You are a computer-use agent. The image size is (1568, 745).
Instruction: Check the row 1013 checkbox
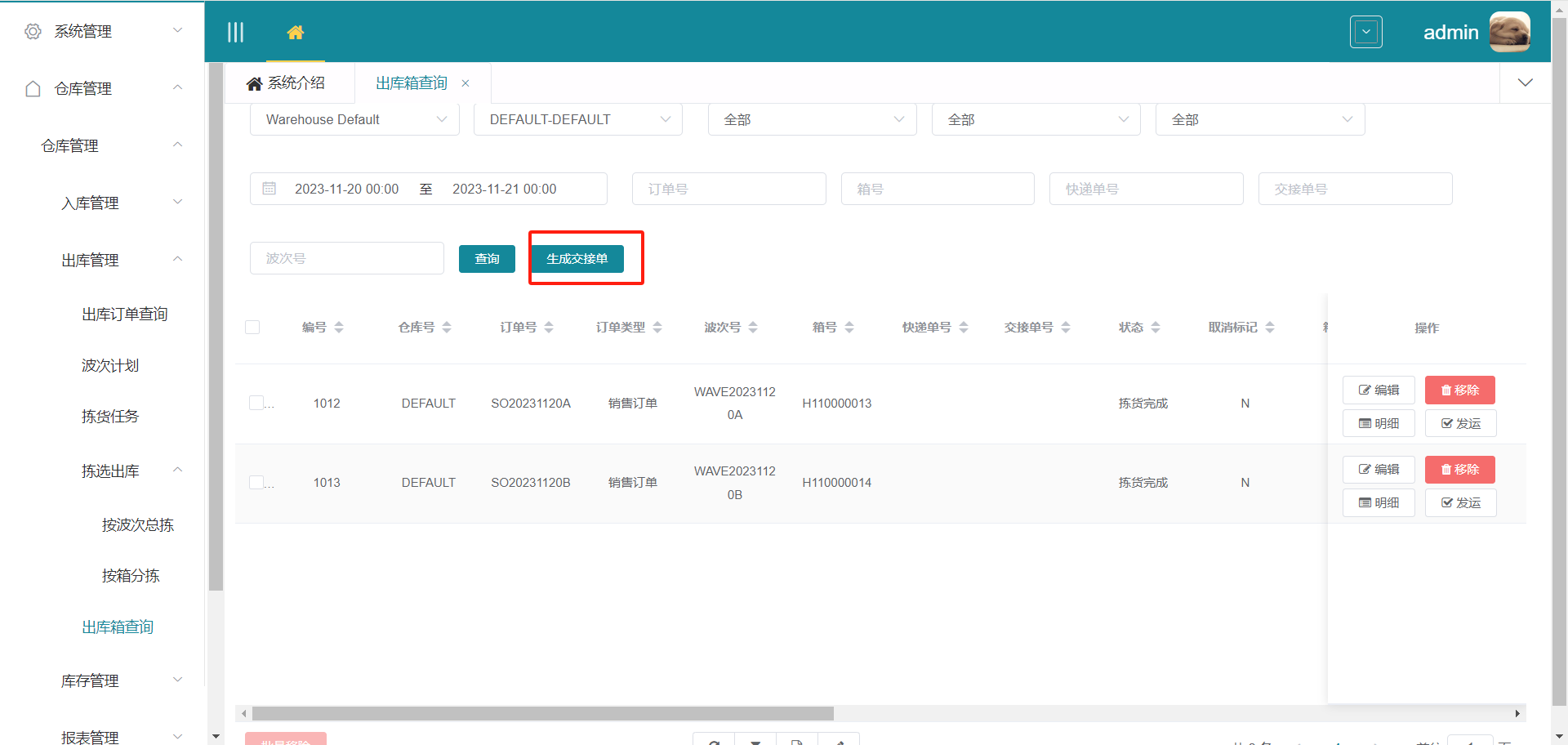(x=256, y=482)
